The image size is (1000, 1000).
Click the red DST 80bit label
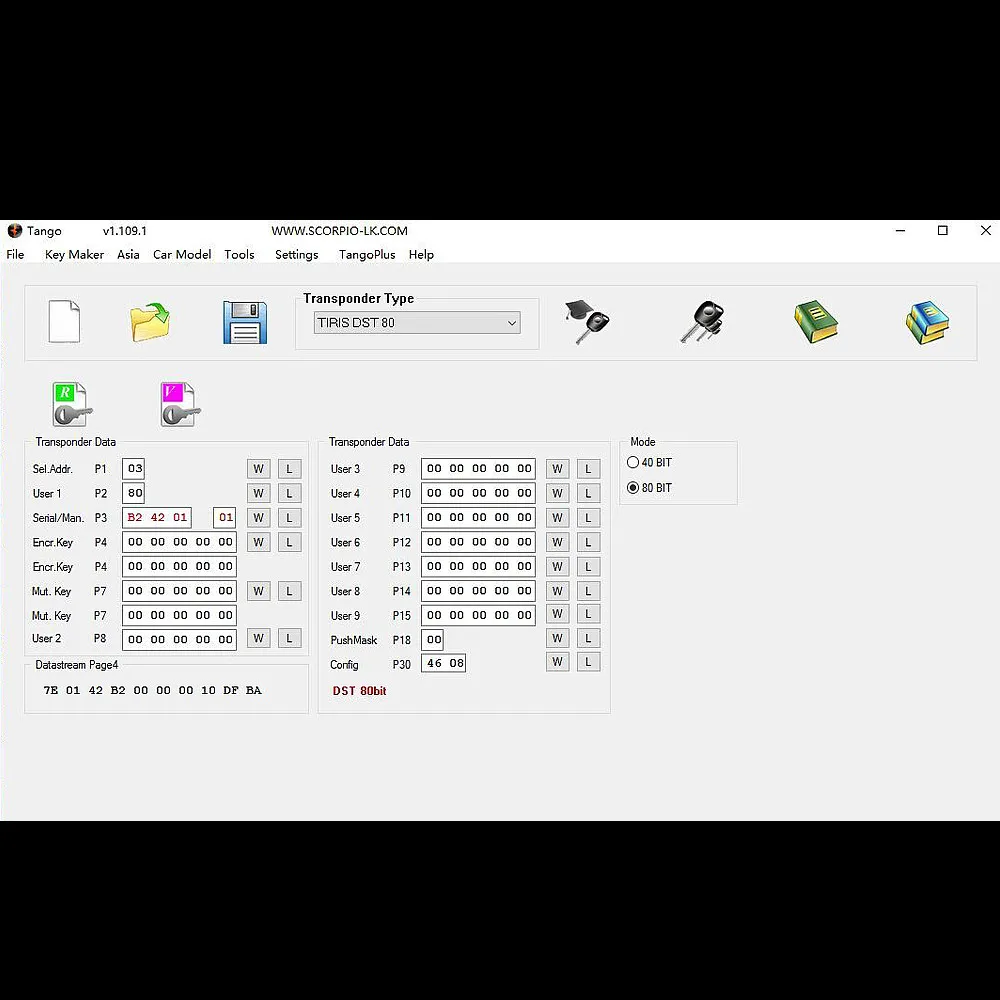click(359, 691)
